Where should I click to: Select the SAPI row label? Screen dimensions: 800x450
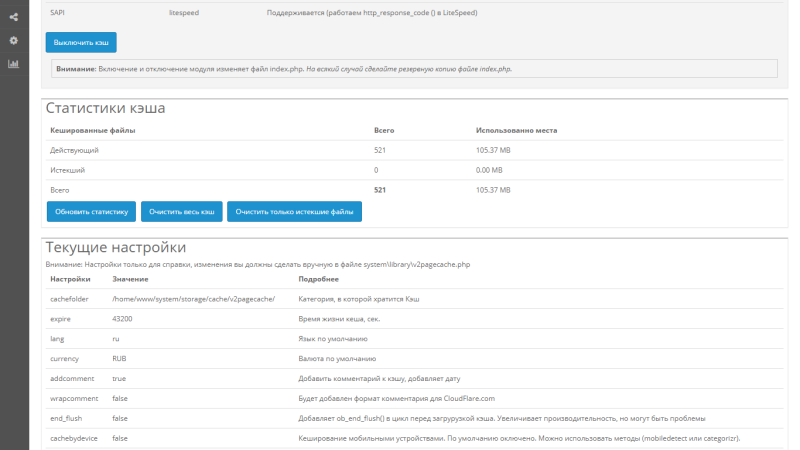click(x=57, y=13)
